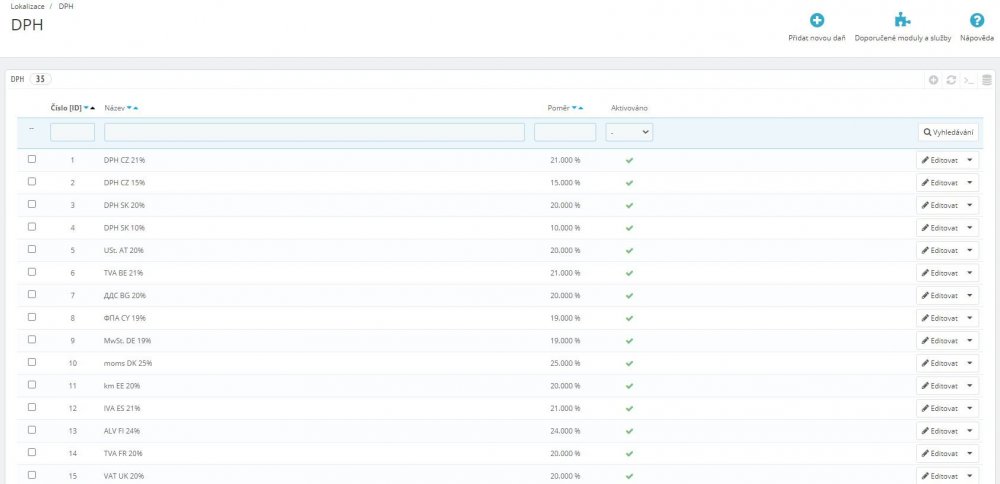This screenshot has width=1000, height=484.
Task: Tick the ДДС BG 20% row checkbox
Action: [32, 294]
